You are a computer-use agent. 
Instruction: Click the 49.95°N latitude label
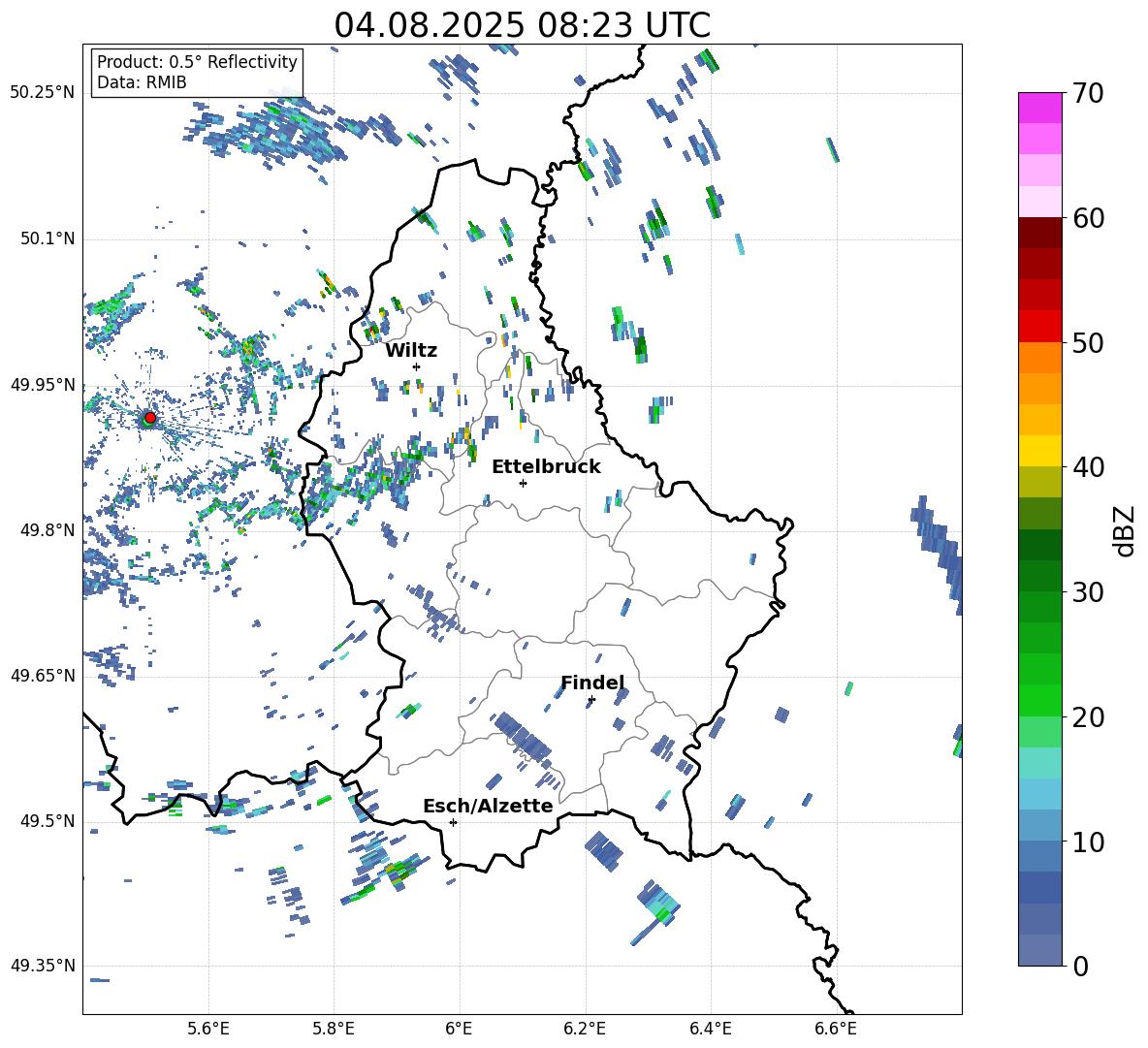(43, 384)
